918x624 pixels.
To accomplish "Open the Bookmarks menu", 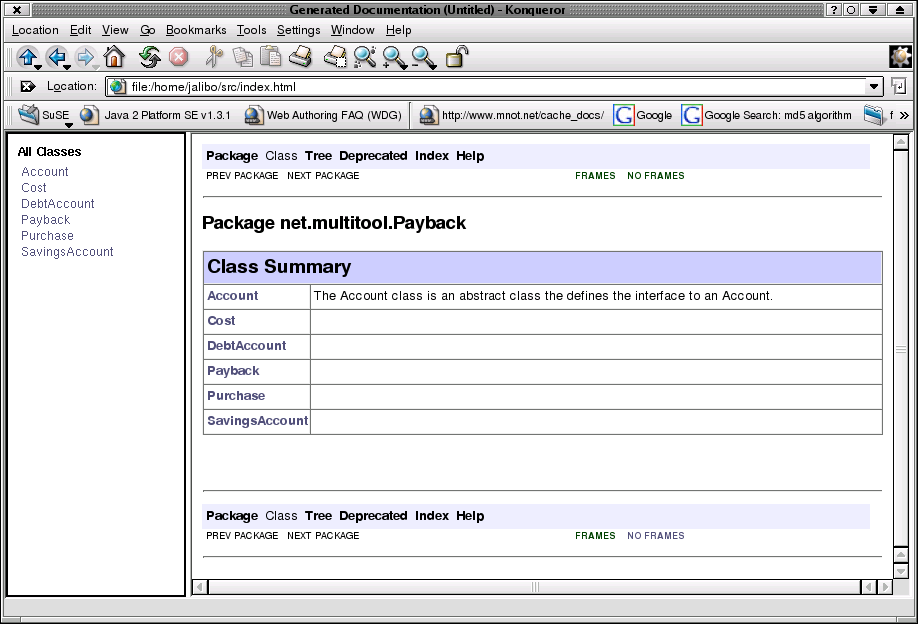I will click(x=196, y=30).
